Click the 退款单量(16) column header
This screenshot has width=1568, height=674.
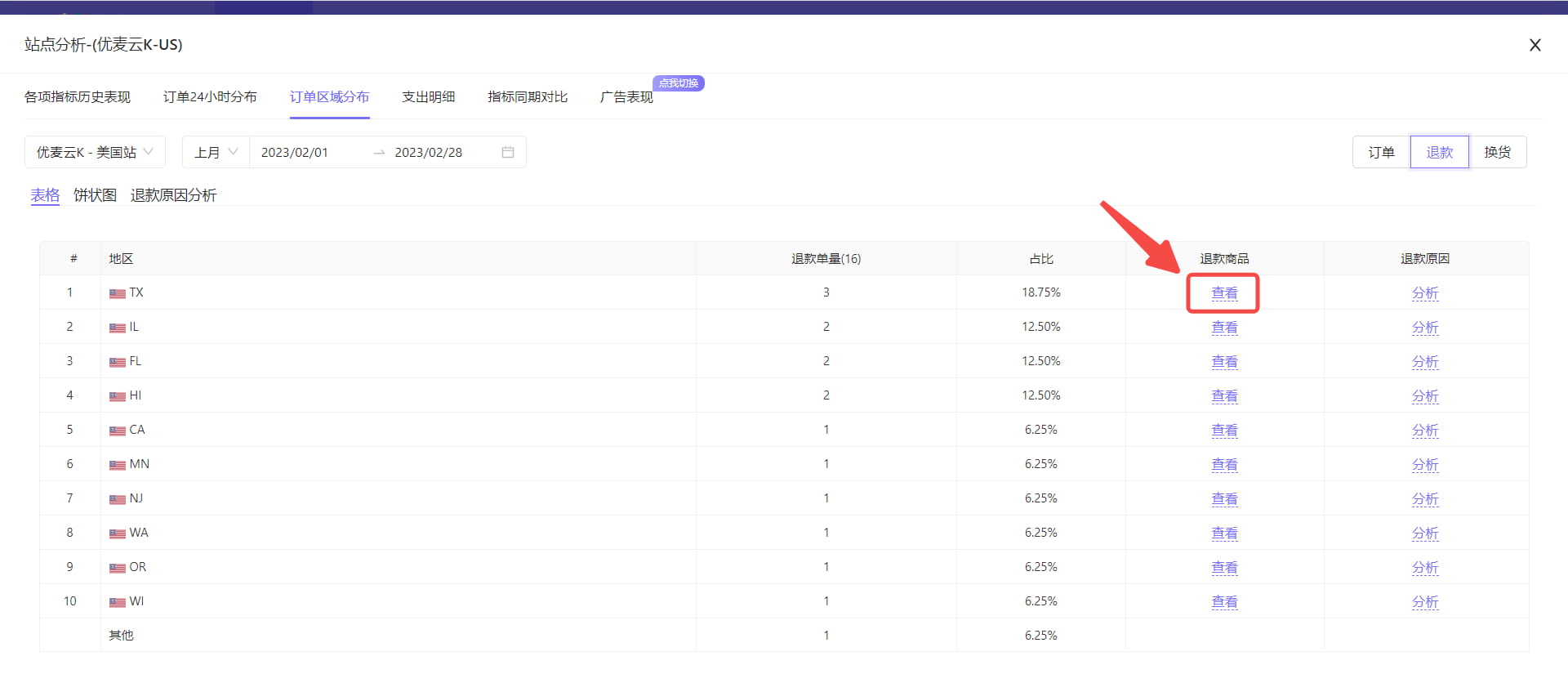click(826, 258)
